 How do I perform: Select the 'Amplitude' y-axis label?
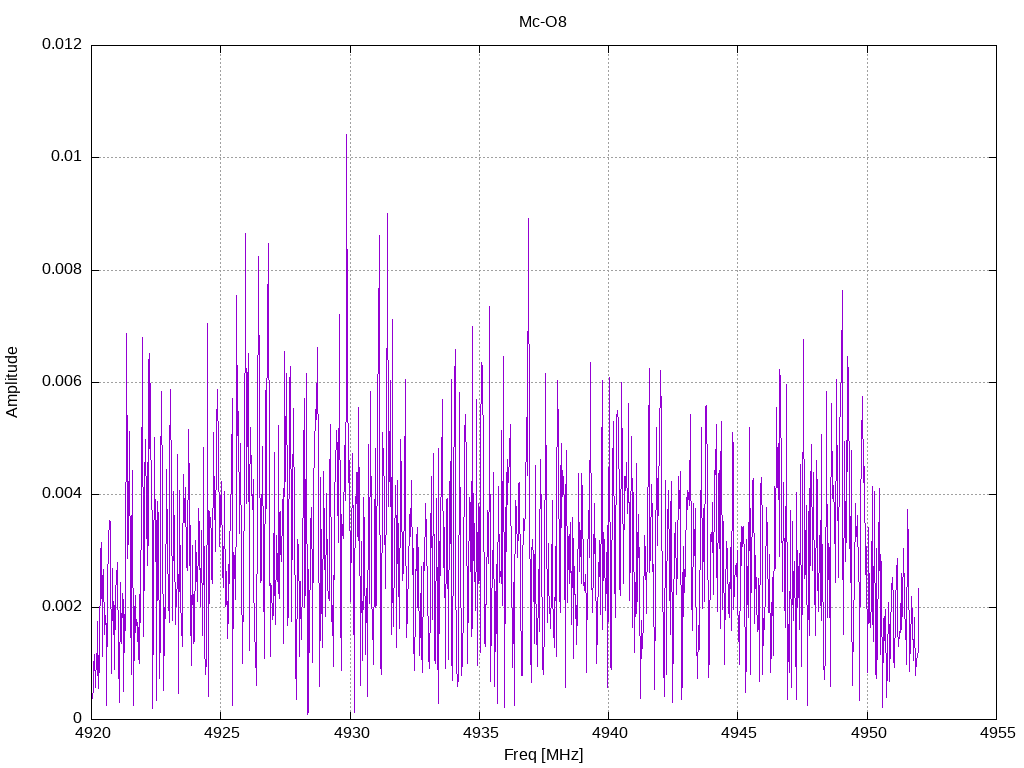(12, 382)
